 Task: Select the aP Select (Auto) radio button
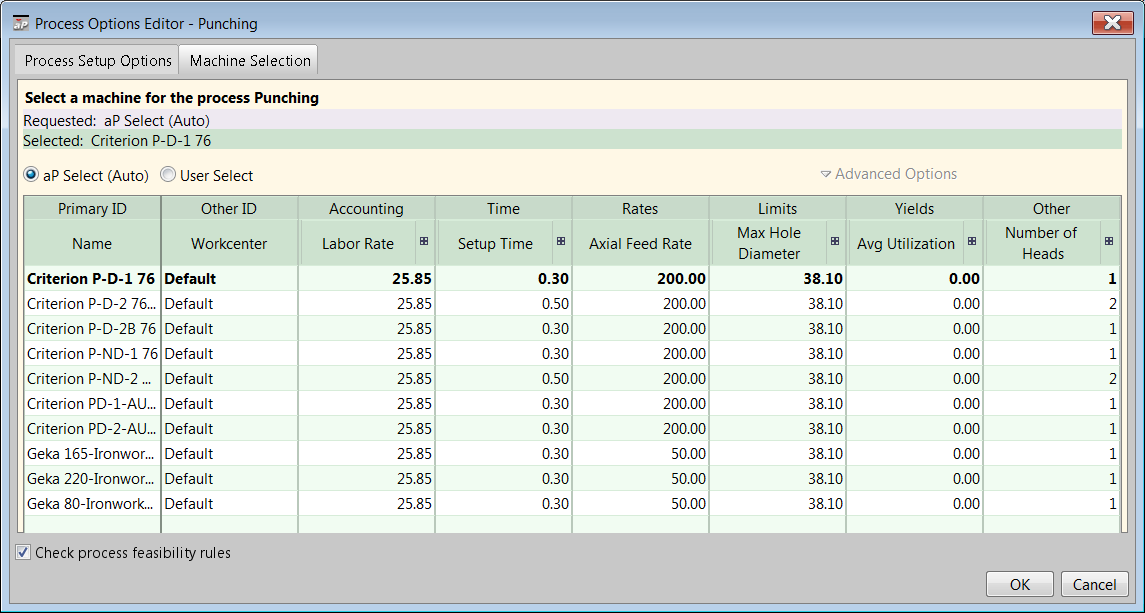click(31, 175)
